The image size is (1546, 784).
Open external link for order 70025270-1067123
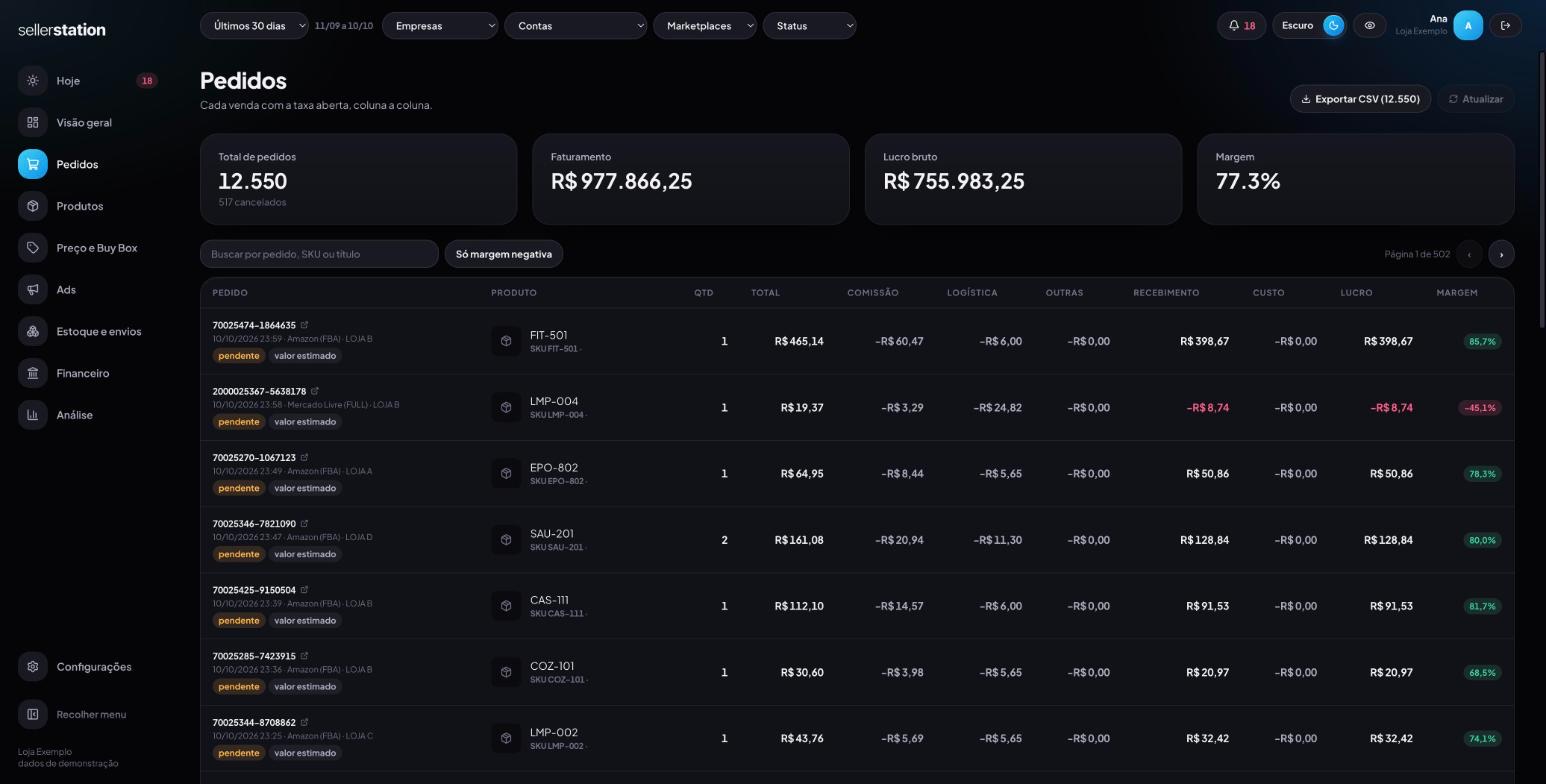(304, 458)
